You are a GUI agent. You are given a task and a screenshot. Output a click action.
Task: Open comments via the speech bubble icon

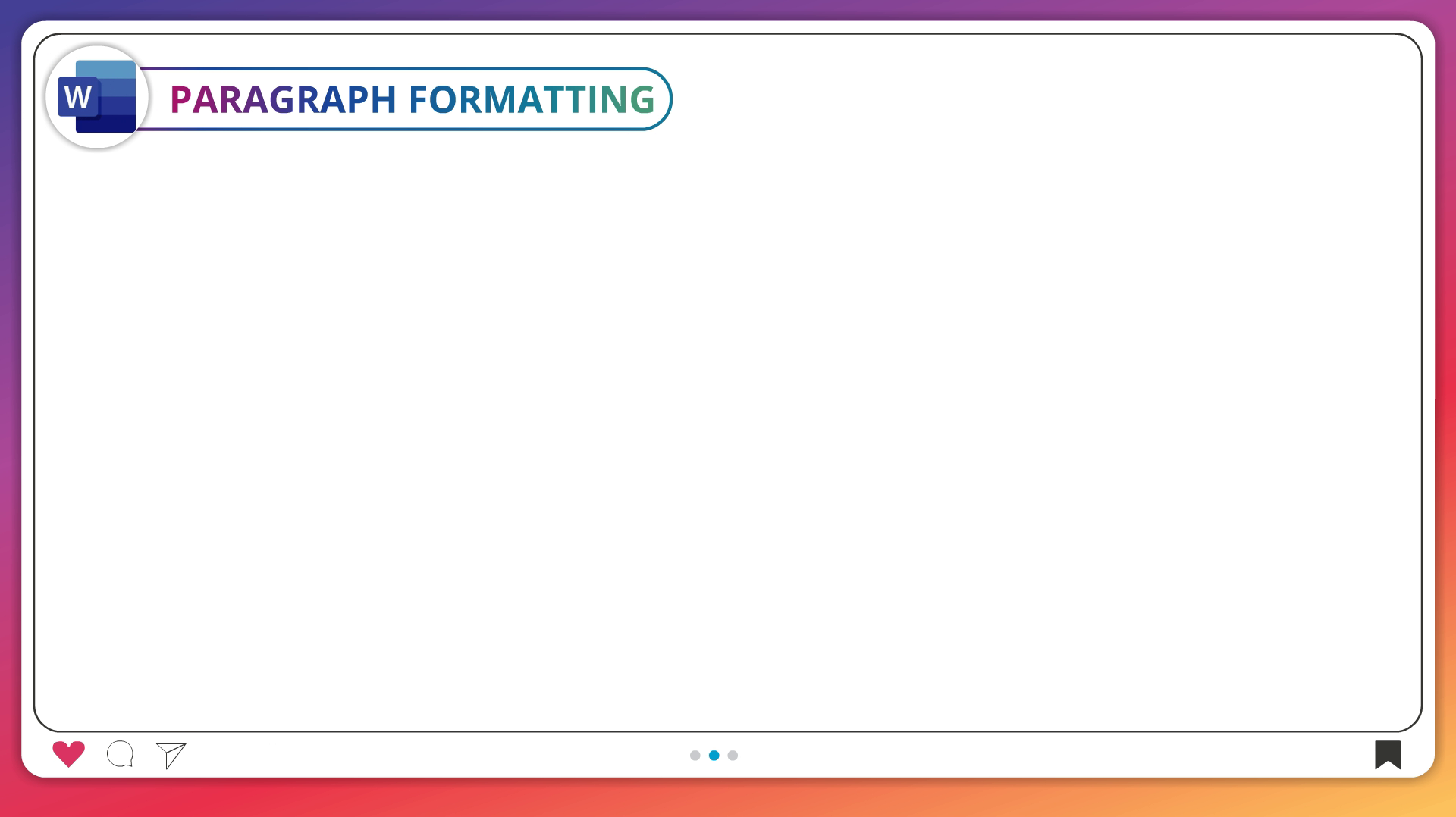[x=120, y=754]
